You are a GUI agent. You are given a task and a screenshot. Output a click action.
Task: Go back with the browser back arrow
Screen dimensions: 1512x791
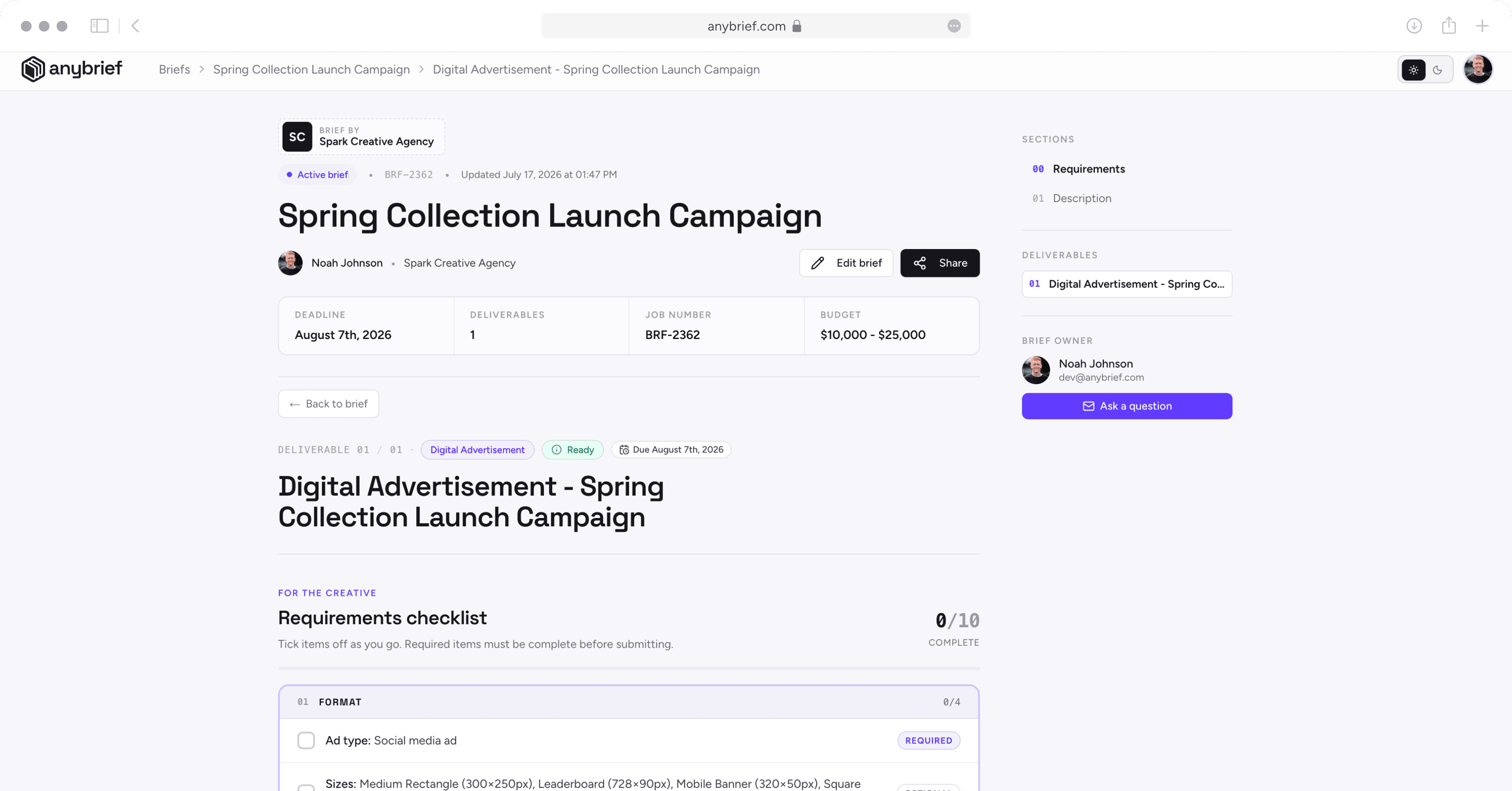click(136, 26)
